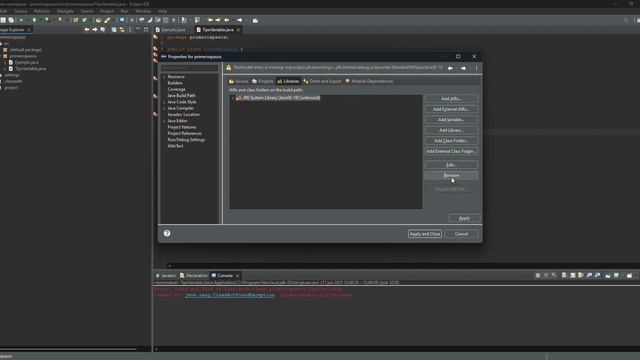
Task: Click the Add Library button
Action: [451, 130]
